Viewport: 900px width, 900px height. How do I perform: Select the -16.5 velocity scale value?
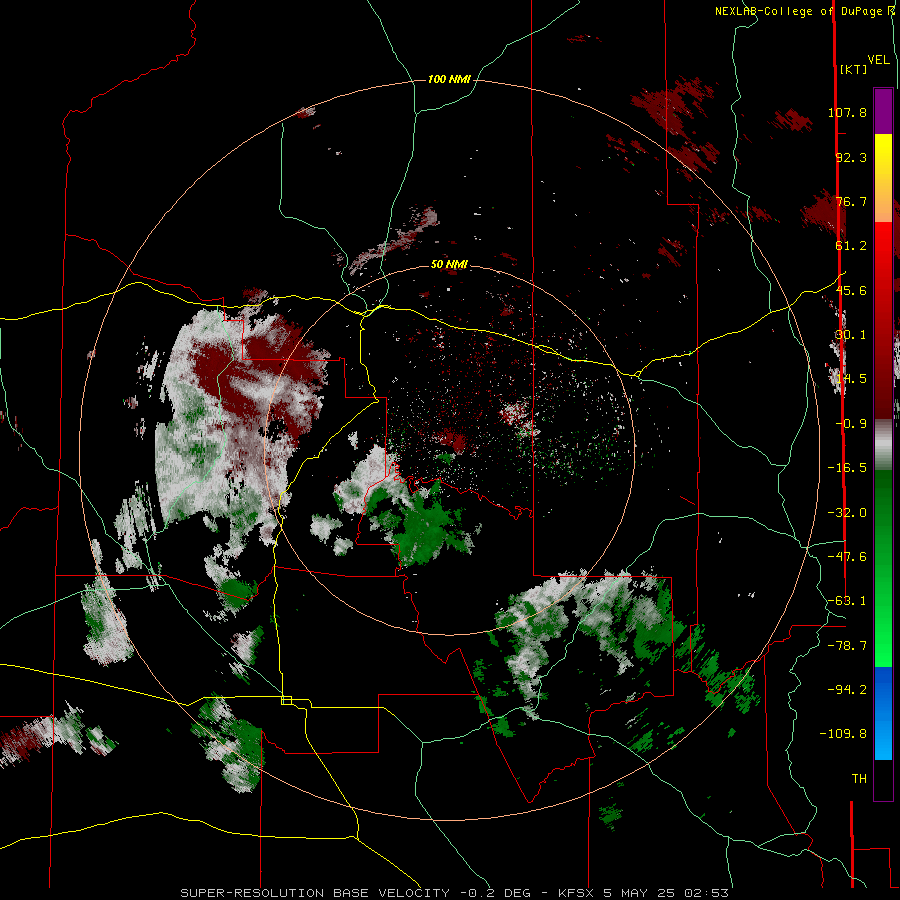[847, 468]
